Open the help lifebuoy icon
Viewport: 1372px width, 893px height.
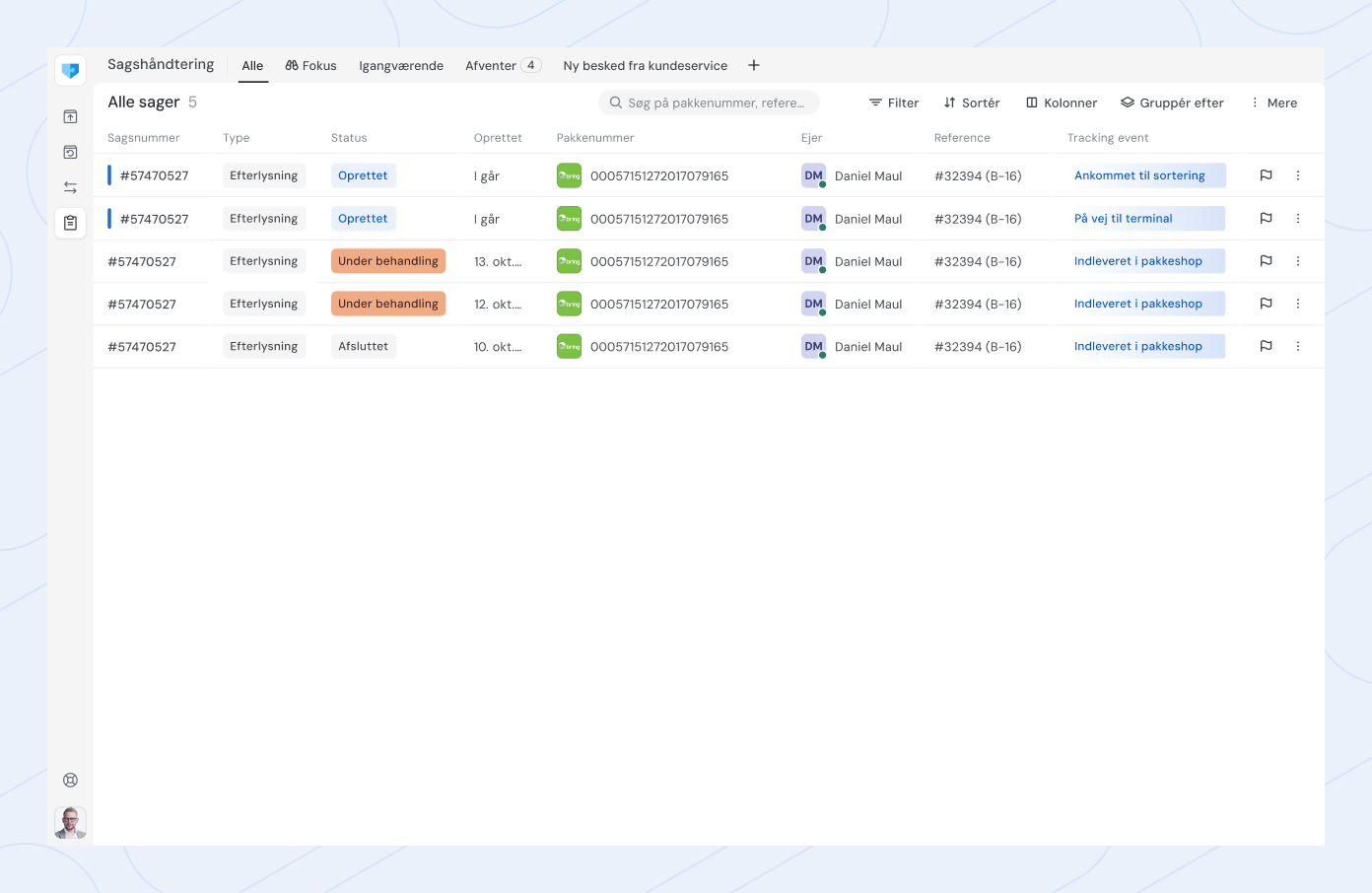(x=70, y=780)
